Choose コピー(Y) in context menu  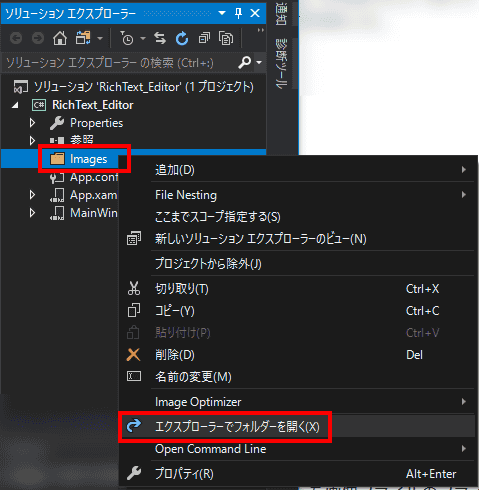[298, 311]
